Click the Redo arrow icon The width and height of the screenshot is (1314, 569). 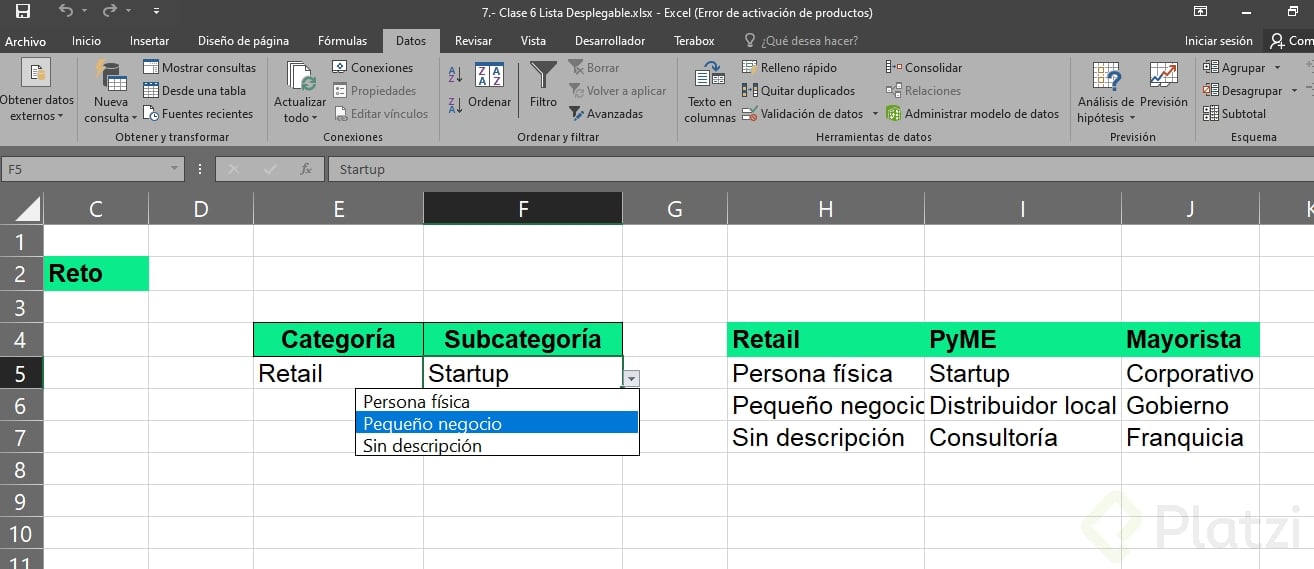111,12
